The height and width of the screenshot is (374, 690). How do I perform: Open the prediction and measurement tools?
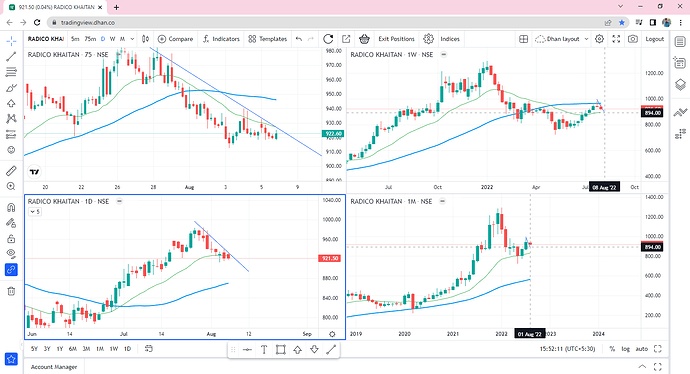(x=11, y=135)
